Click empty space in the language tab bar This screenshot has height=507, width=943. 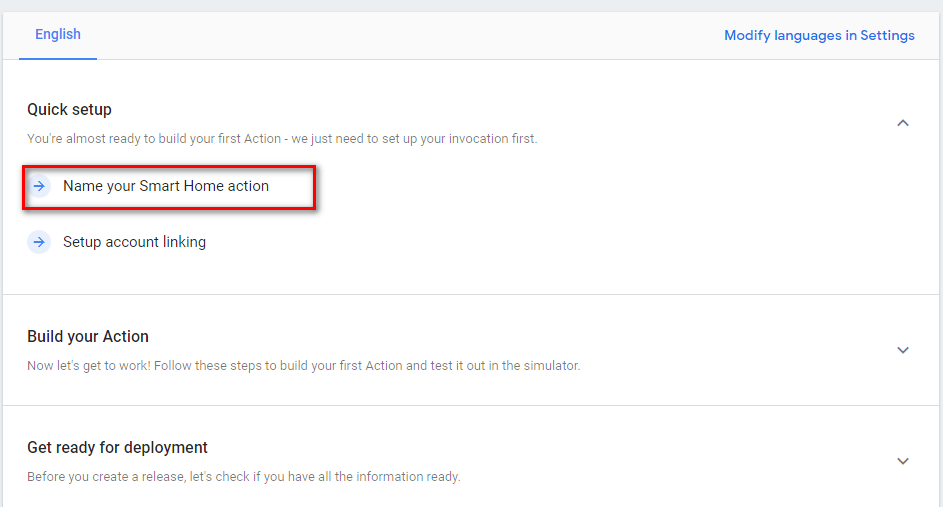[400, 35]
